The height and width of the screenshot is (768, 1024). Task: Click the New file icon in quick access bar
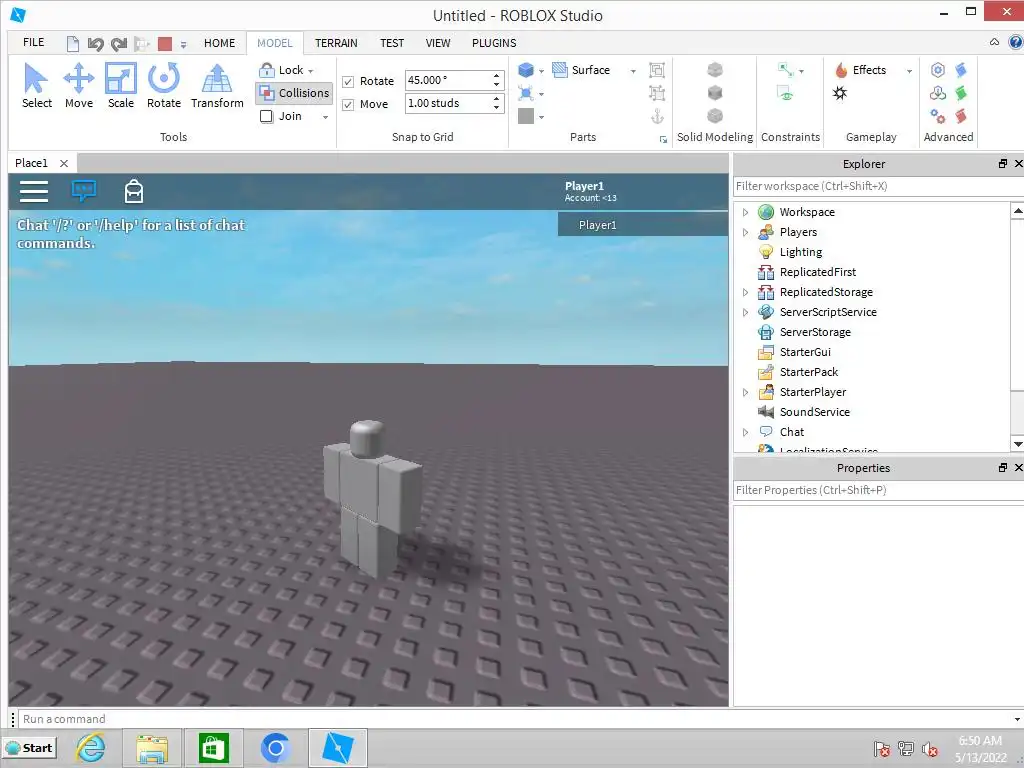(72, 44)
